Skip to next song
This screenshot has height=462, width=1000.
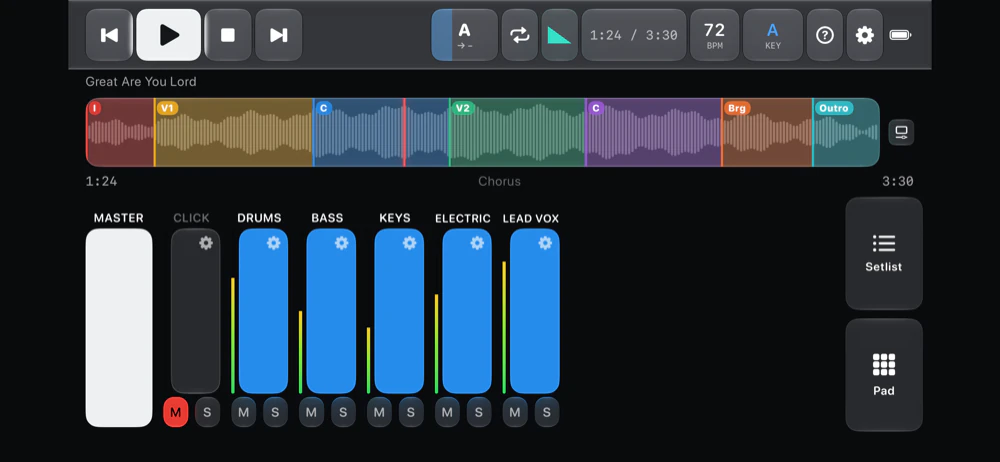[279, 35]
